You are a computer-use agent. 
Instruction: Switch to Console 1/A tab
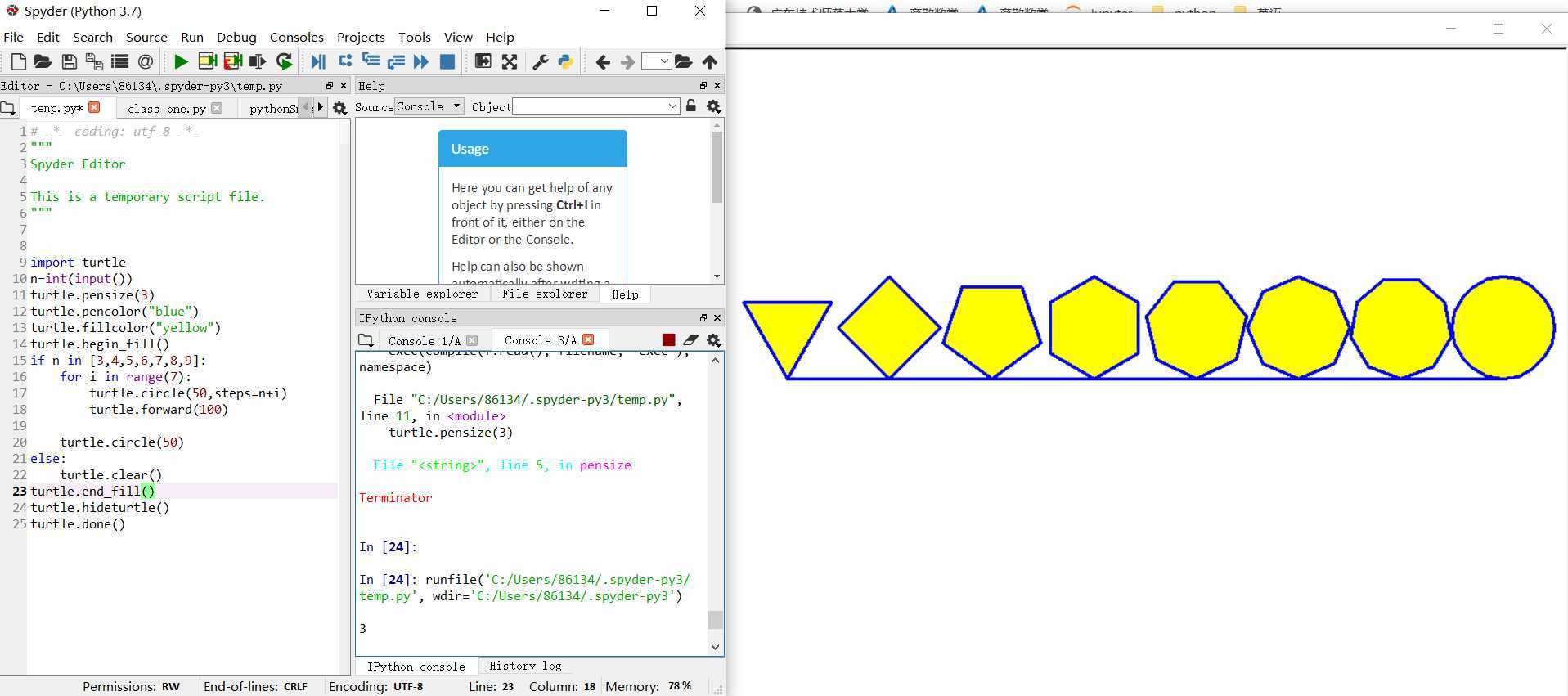tap(424, 340)
